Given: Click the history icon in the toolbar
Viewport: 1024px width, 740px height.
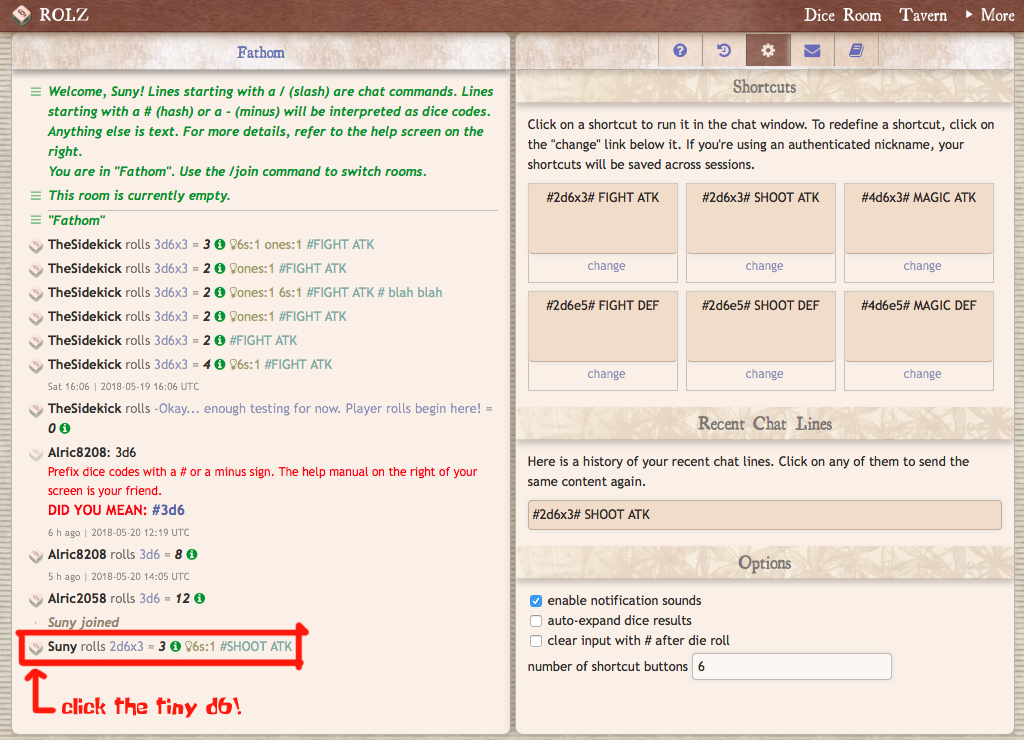Looking at the screenshot, I should click(x=723, y=49).
